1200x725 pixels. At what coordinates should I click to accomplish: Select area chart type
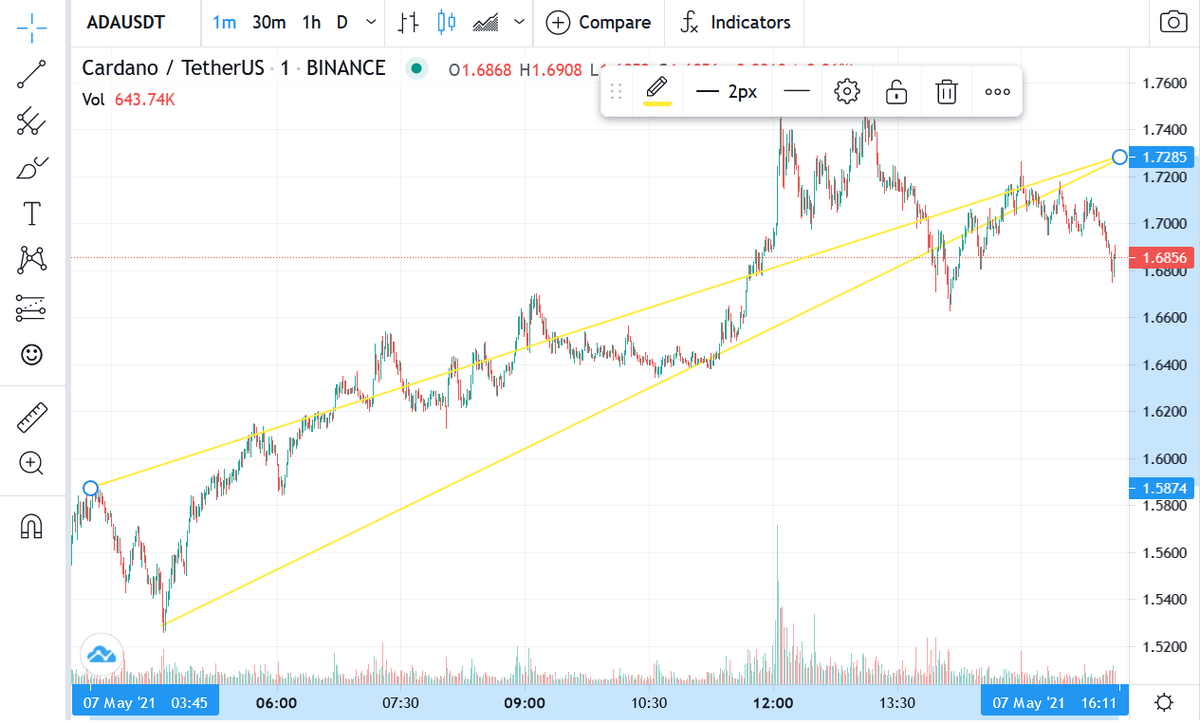click(486, 22)
